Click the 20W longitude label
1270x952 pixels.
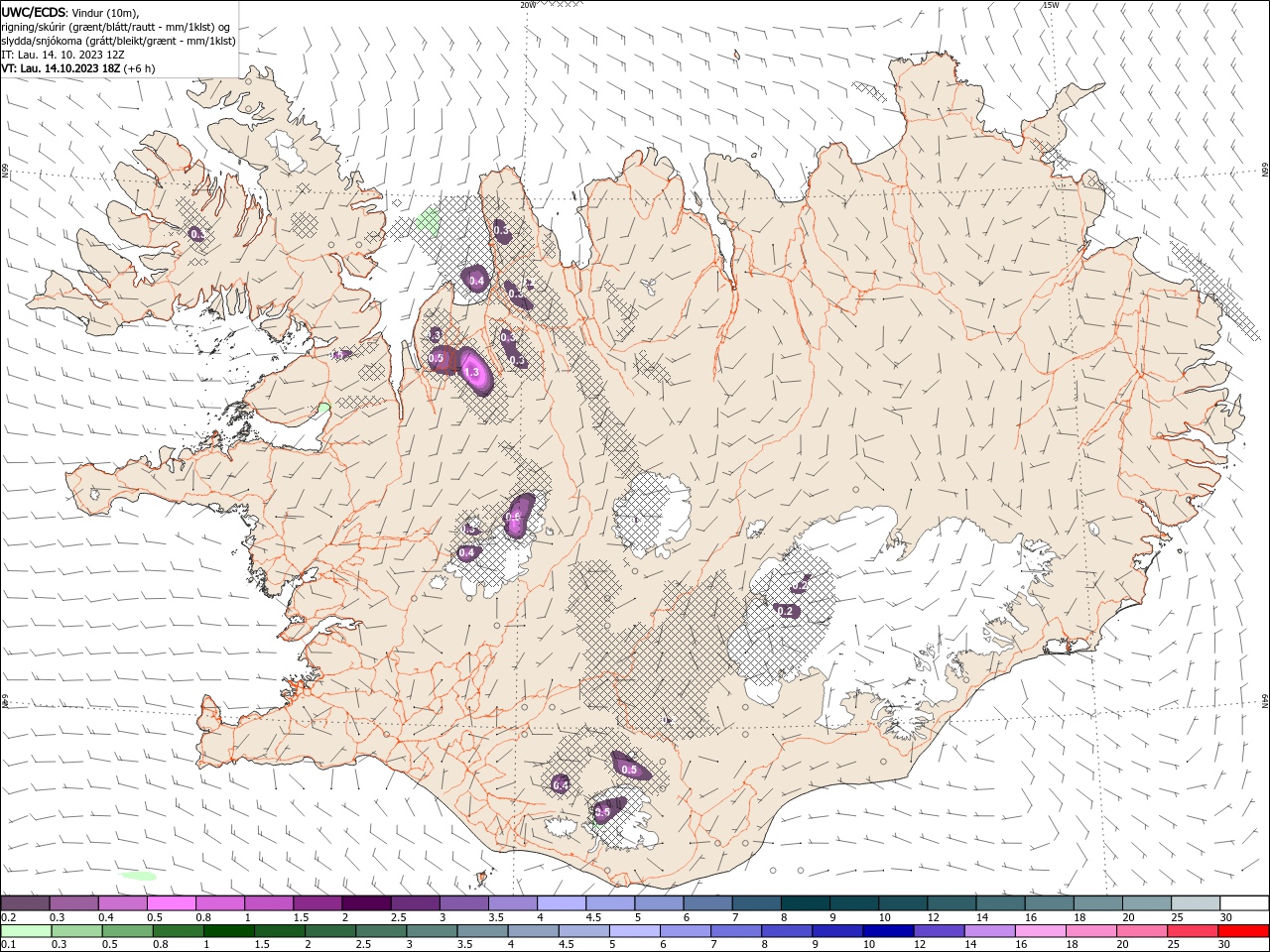click(x=528, y=5)
